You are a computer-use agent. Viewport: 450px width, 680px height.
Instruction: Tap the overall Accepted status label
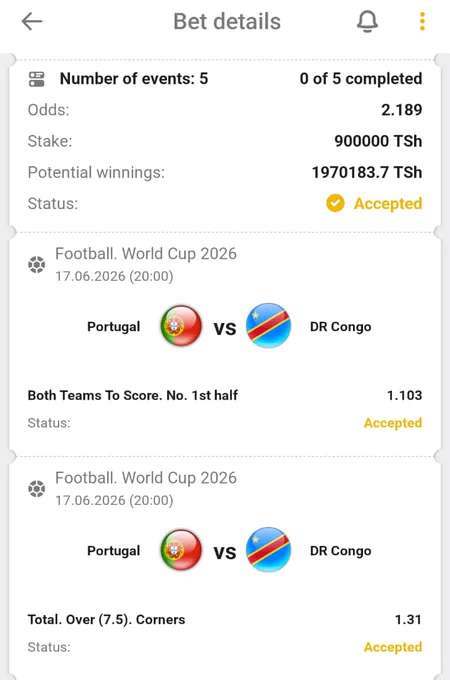[x=388, y=203]
